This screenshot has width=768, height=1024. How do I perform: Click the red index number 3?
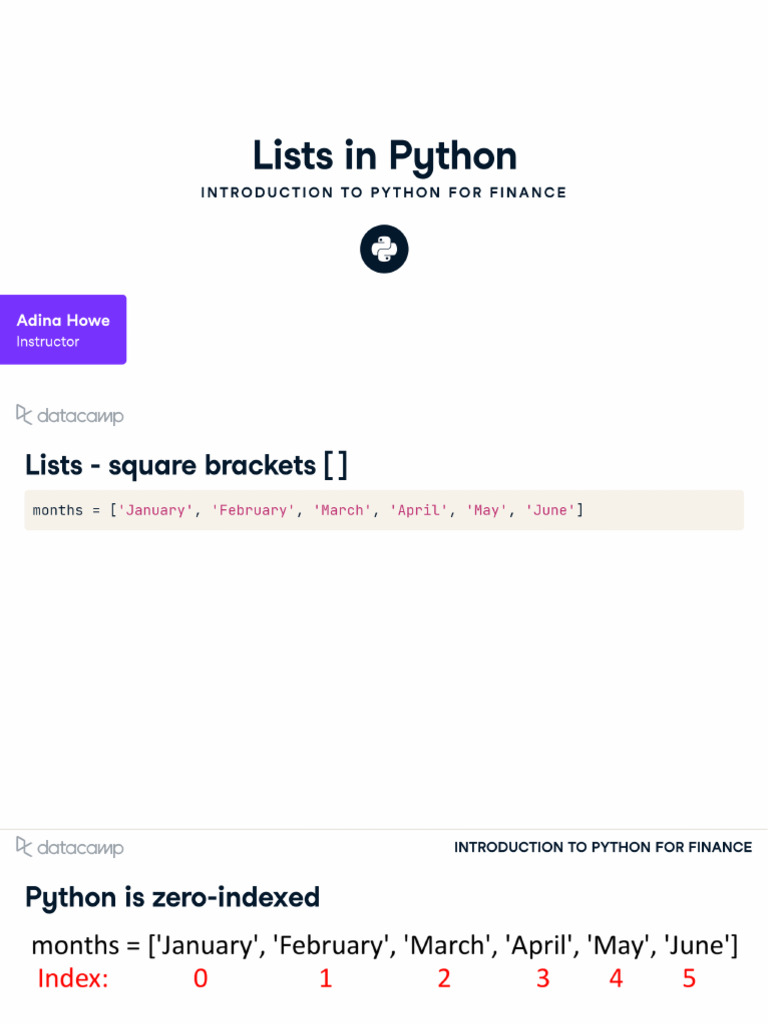click(x=543, y=978)
